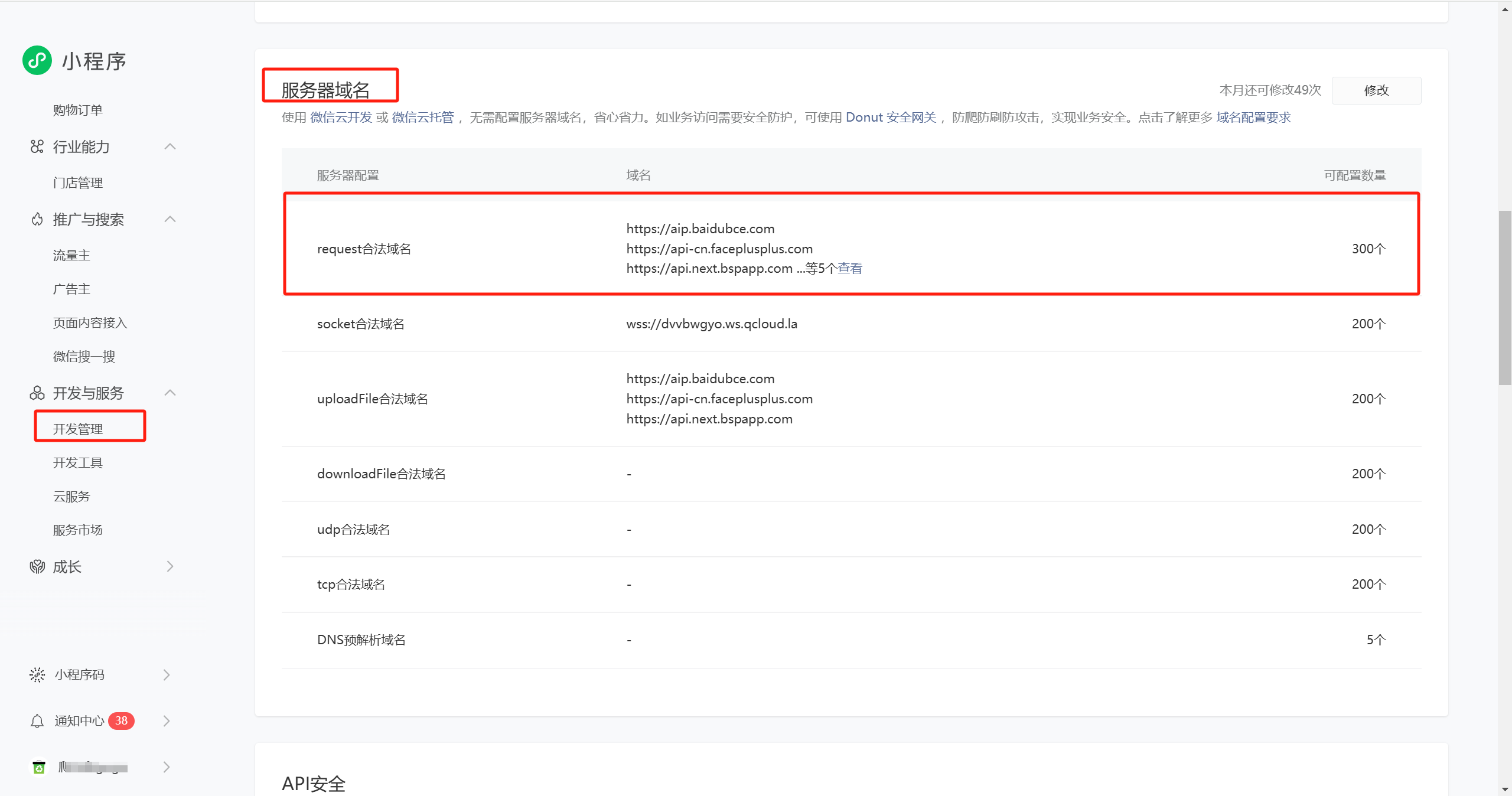Collapse the 推广与搜索 section chevron
Image resolution: width=1512 pixels, height=796 pixels.
[170, 220]
